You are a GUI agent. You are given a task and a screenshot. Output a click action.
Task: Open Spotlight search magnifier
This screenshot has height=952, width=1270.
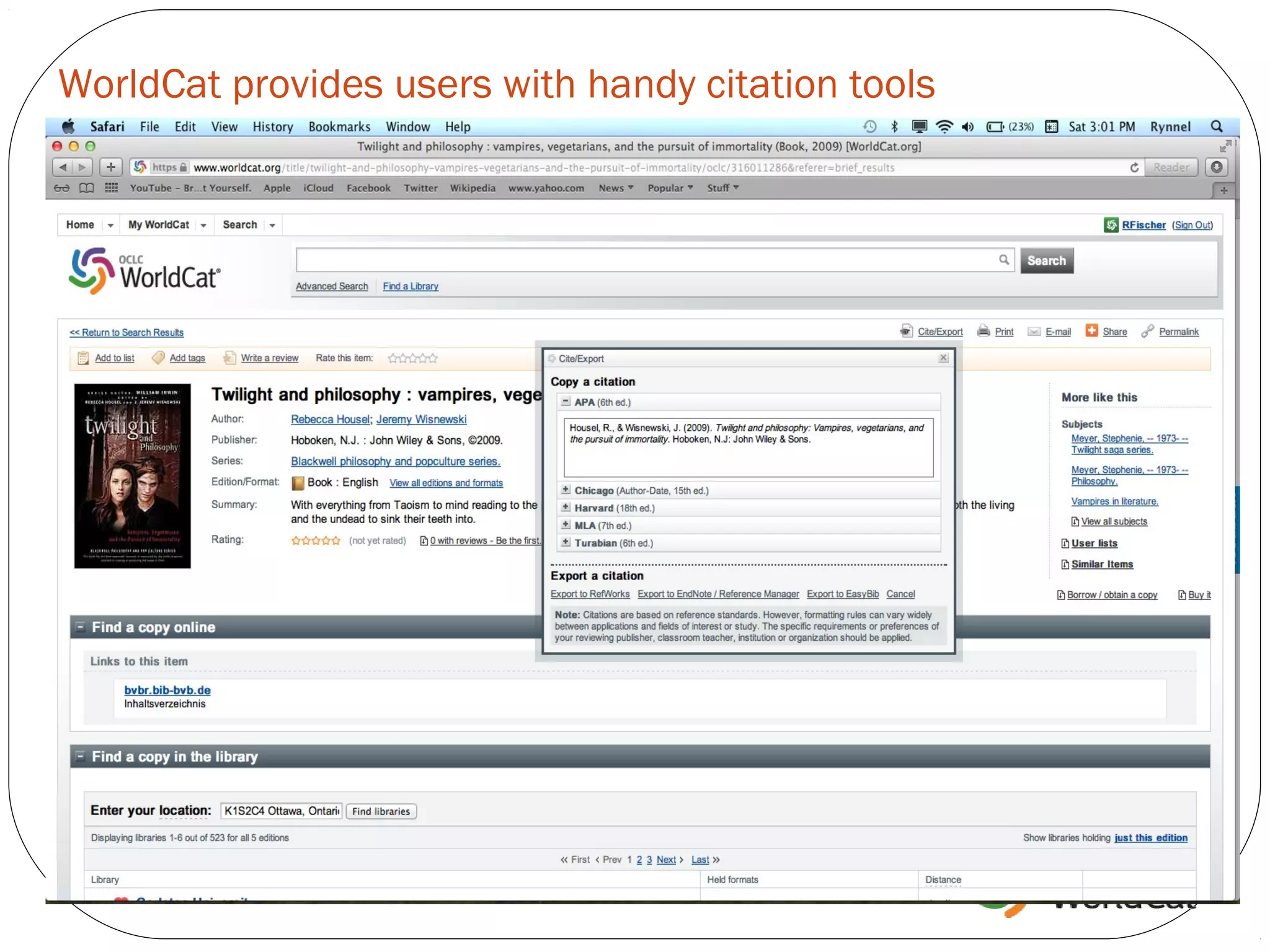point(1217,126)
